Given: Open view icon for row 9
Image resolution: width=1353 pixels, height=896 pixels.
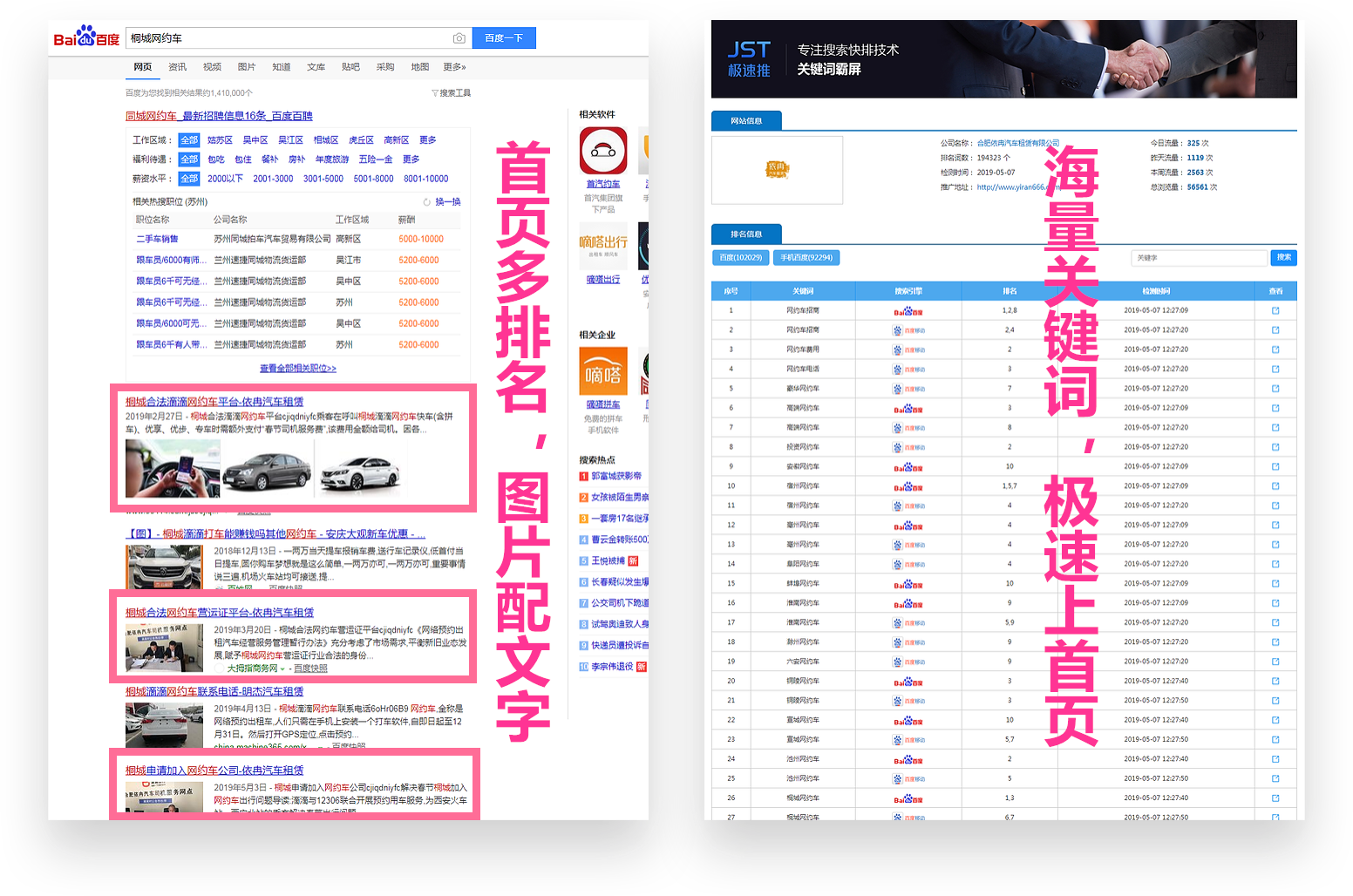Looking at the screenshot, I should point(1275,466).
